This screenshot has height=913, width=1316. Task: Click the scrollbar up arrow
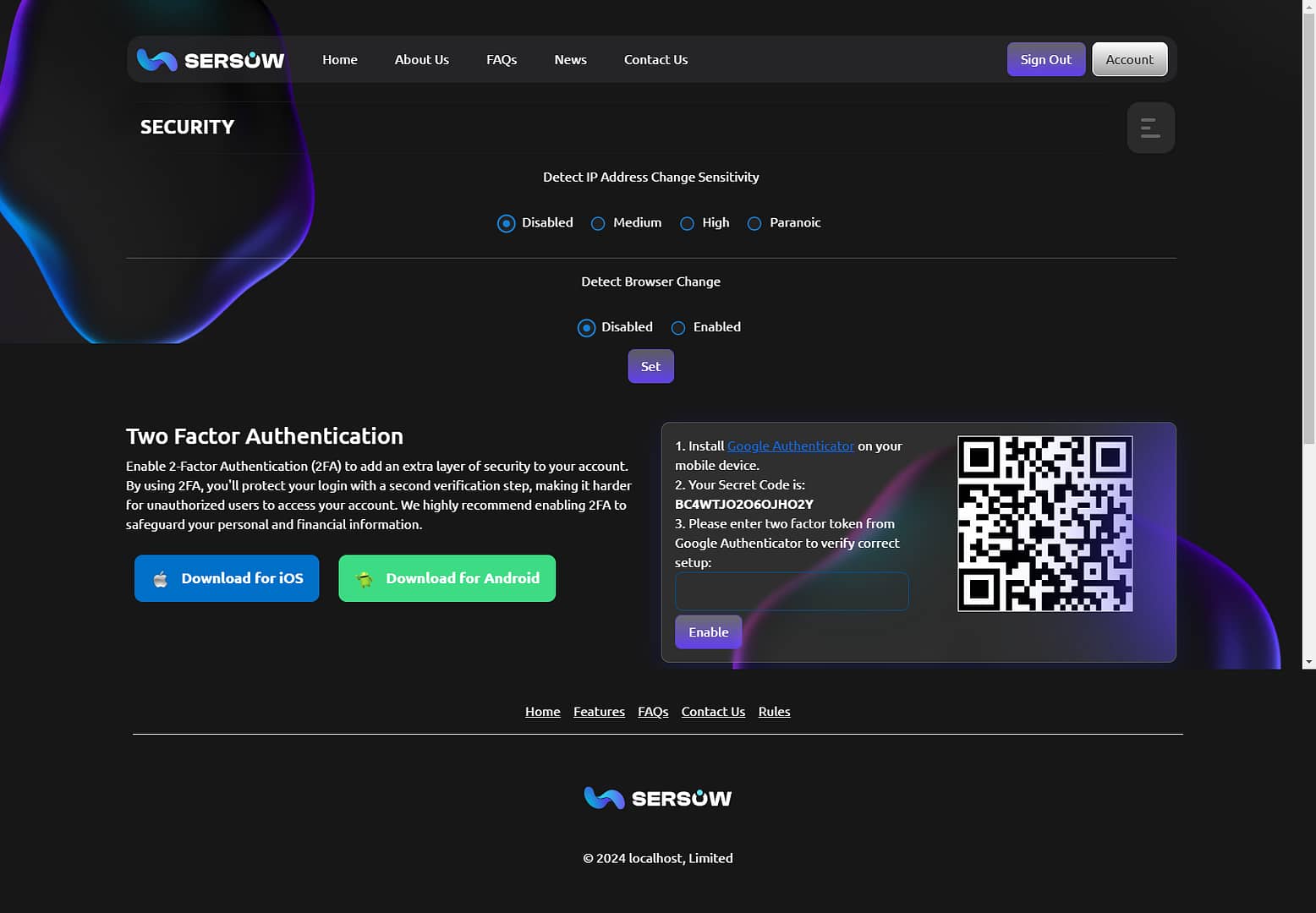(1309, 6)
